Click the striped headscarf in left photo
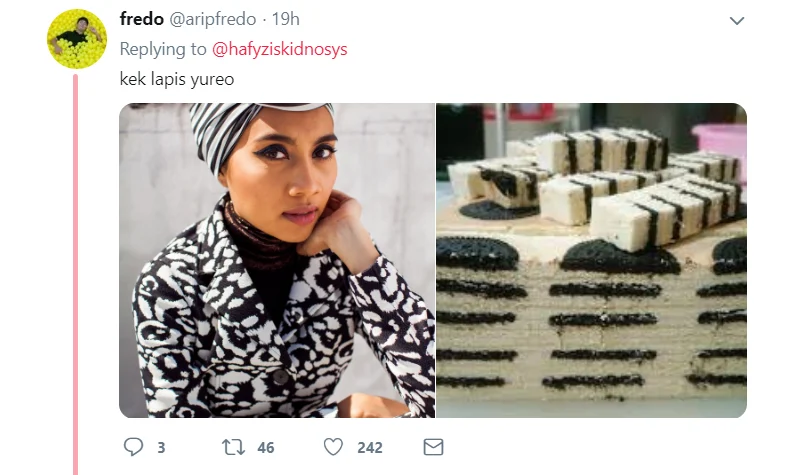Image resolution: width=794 pixels, height=475 pixels. [238, 132]
